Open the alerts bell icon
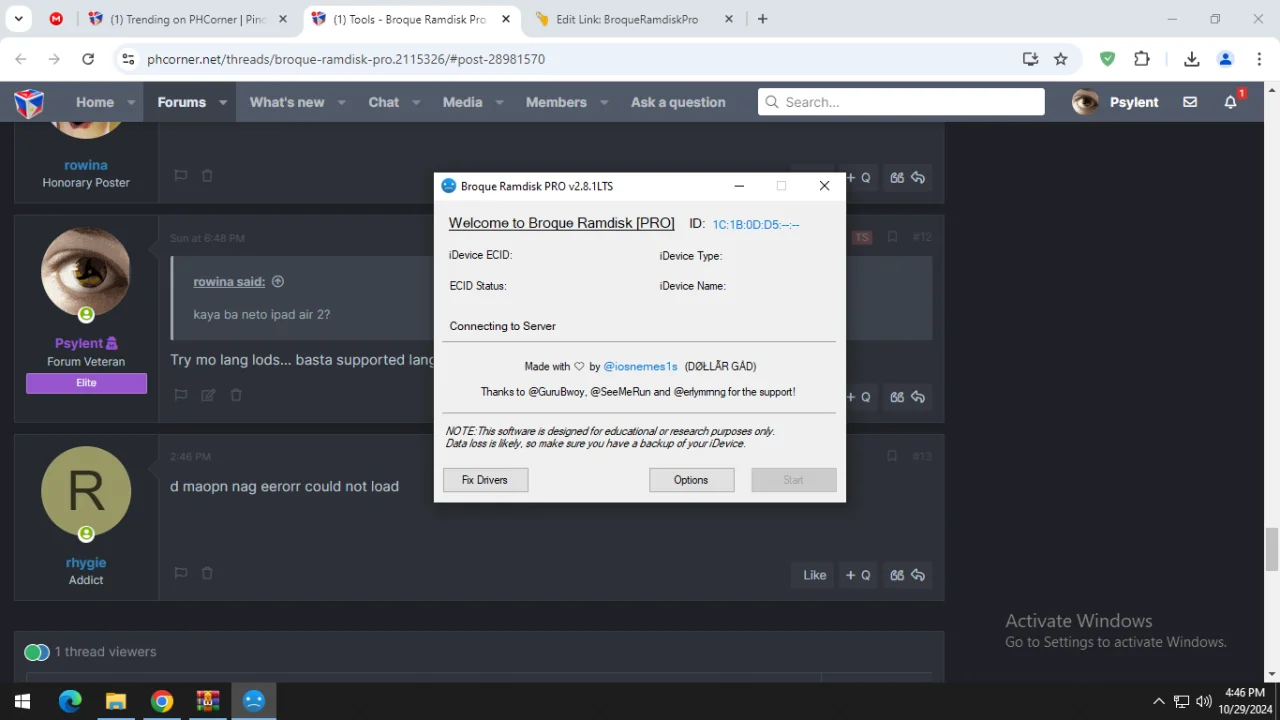This screenshot has width=1280, height=720. pos(1231,102)
